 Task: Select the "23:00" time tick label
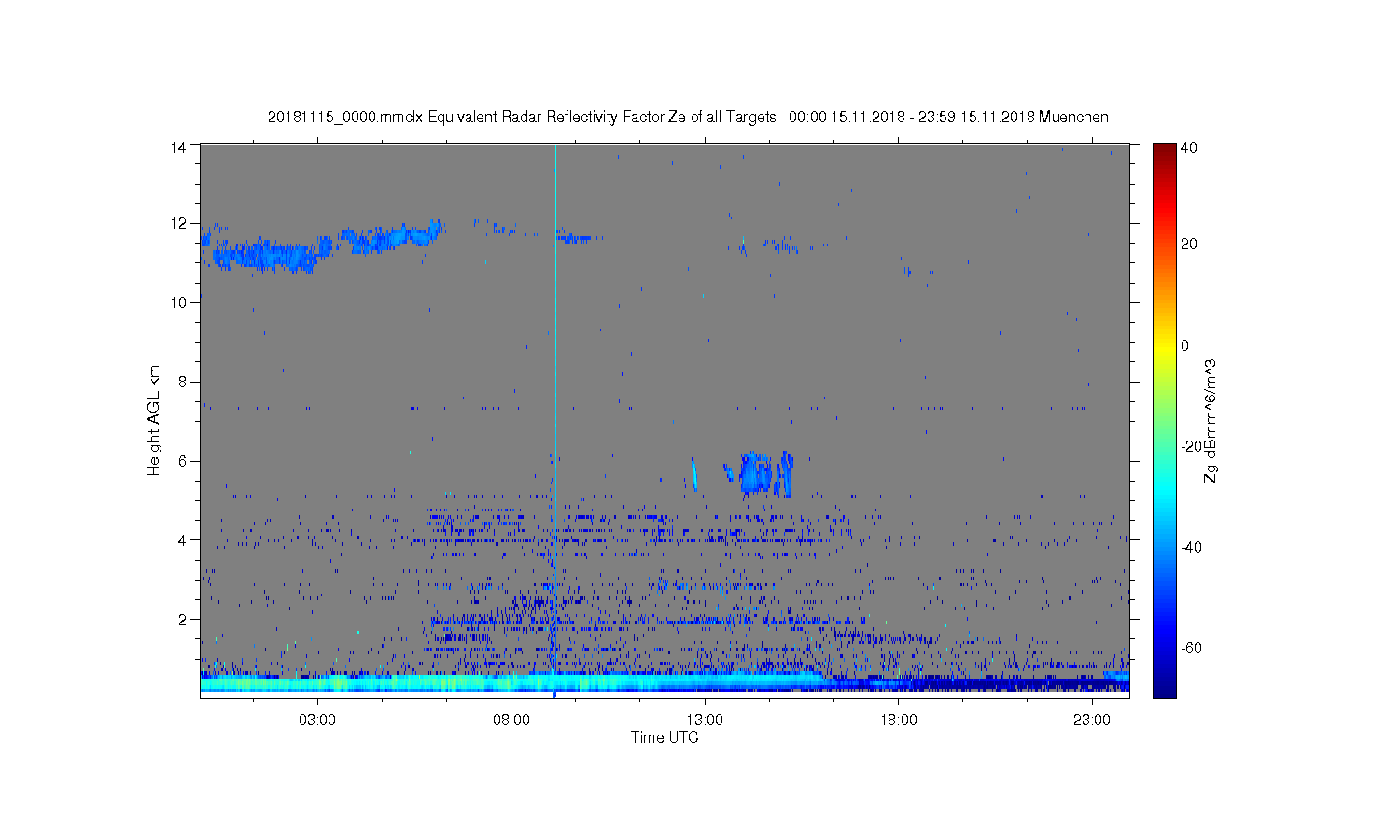[1092, 721]
